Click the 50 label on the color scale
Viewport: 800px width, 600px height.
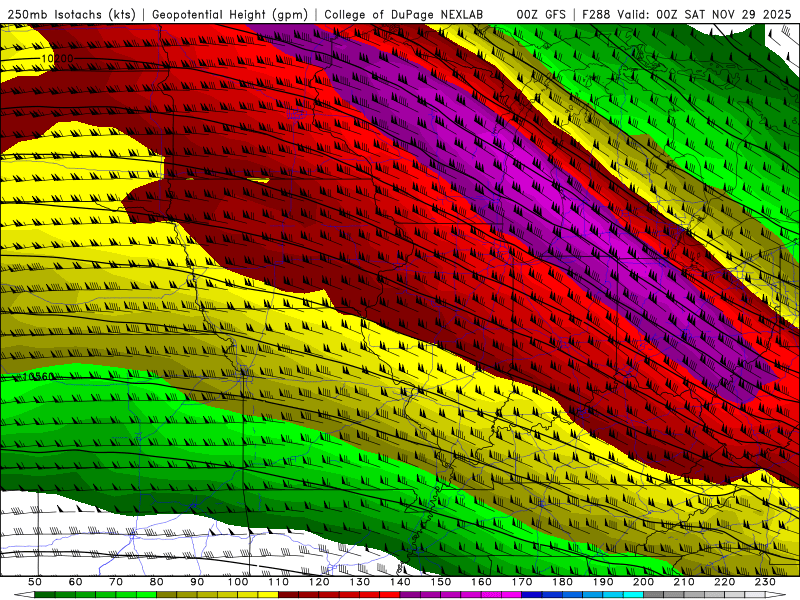pos(35,582)
